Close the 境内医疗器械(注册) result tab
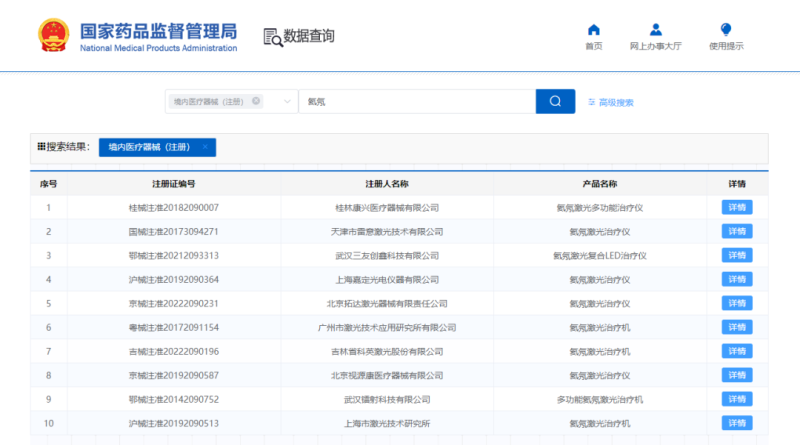Image resolution: width=800 pixels, height=445 pixels. (x=205, y=147)
